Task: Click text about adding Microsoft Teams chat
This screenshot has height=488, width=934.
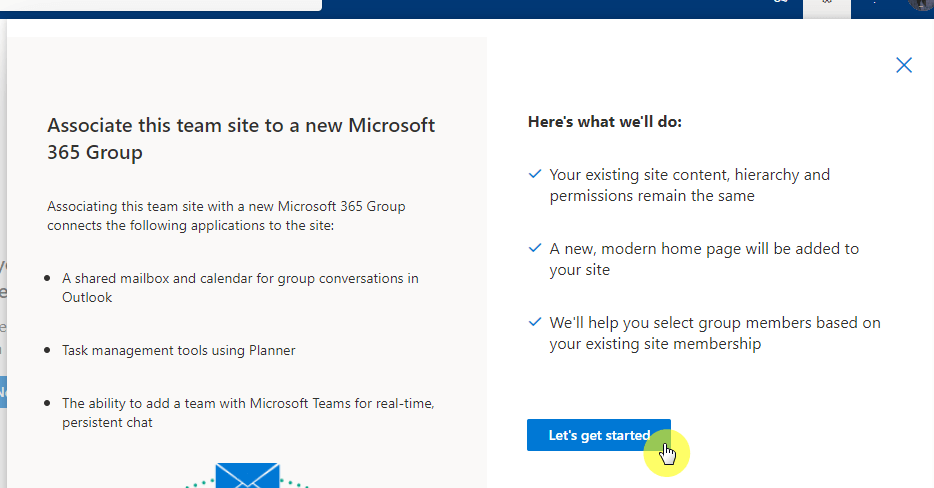Action: pyautogui.click(x=248, y=412)
